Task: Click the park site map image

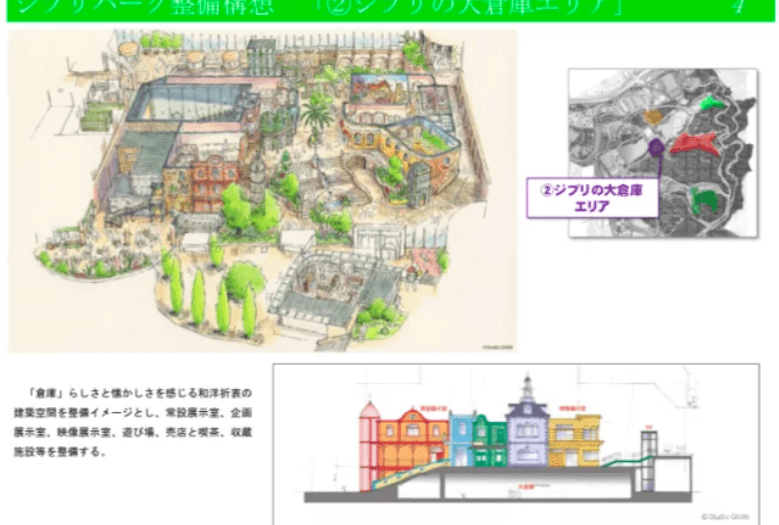Action: click(663, 152)
